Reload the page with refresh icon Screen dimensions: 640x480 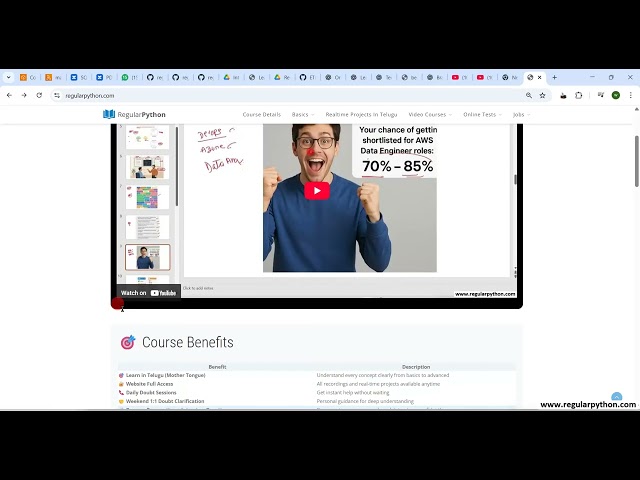point(39,95)
